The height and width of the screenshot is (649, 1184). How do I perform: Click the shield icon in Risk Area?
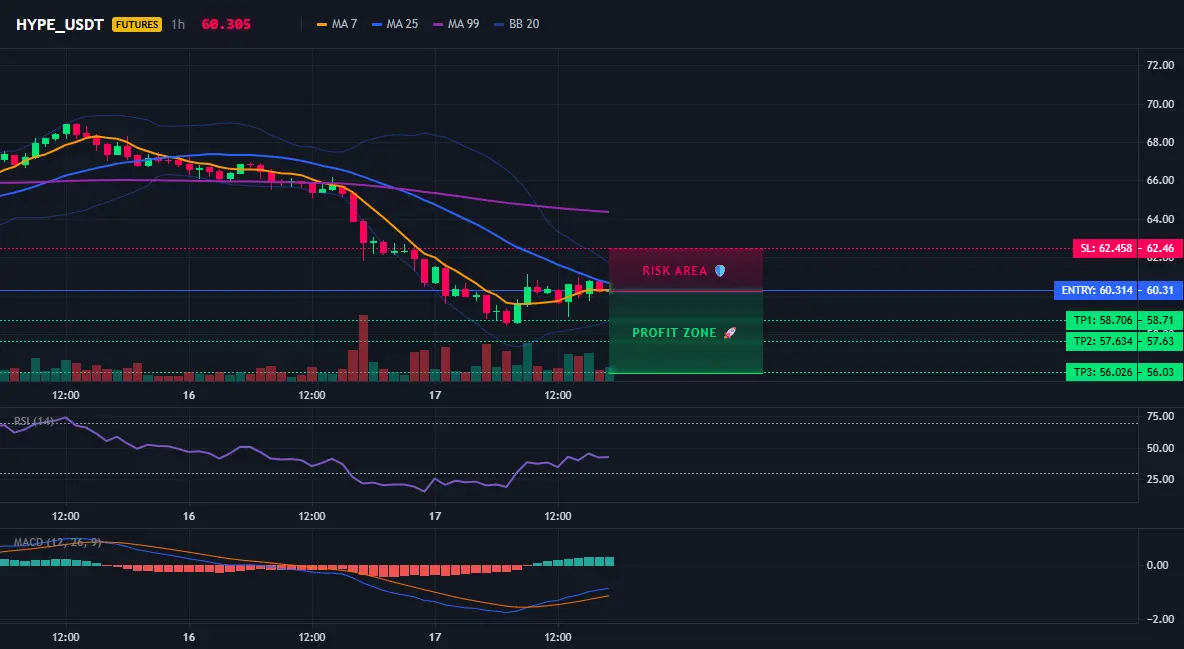[720, 270]
